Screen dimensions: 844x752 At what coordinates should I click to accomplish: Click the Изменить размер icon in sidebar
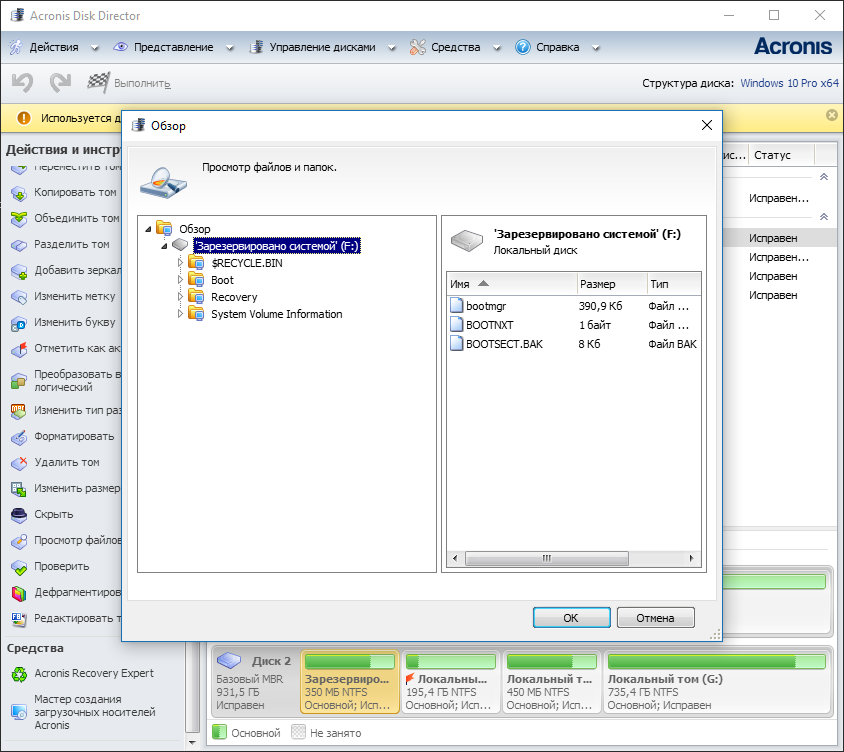point(19,489)
